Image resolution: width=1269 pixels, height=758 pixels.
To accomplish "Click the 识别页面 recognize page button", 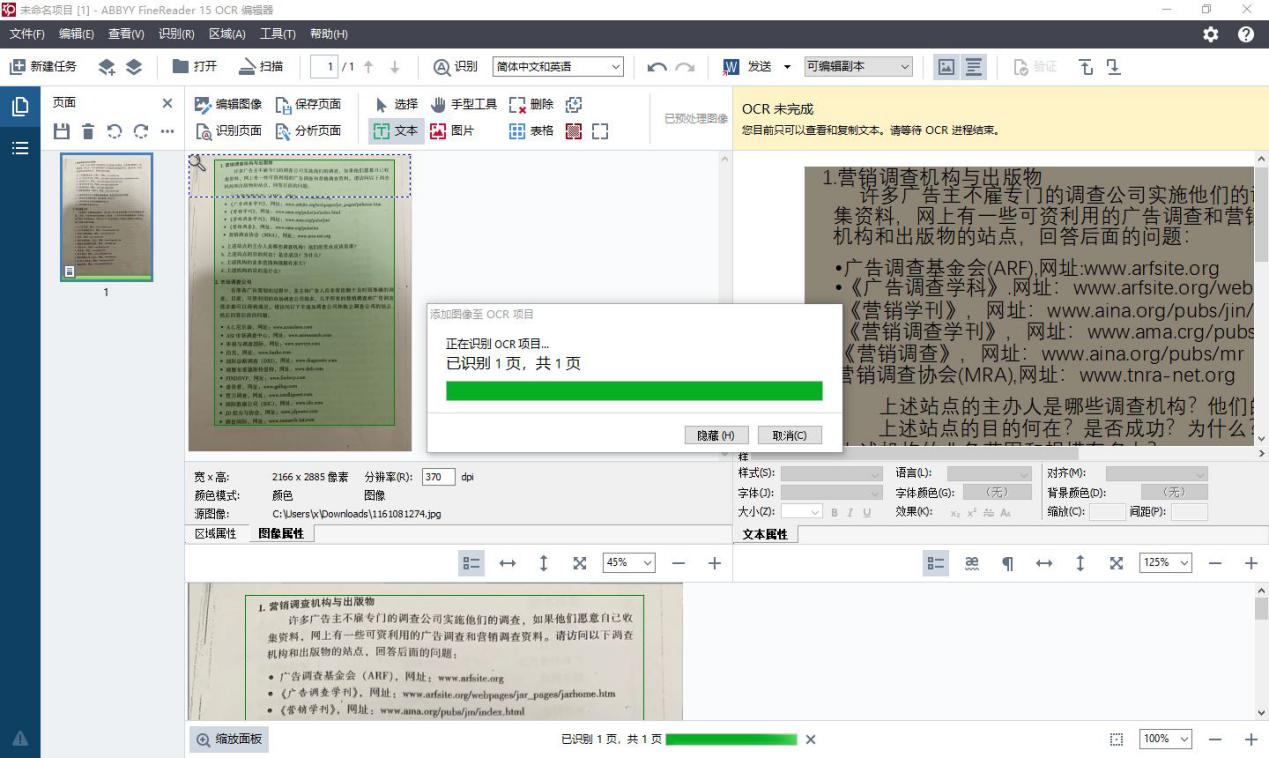I will tap(228, 130).
